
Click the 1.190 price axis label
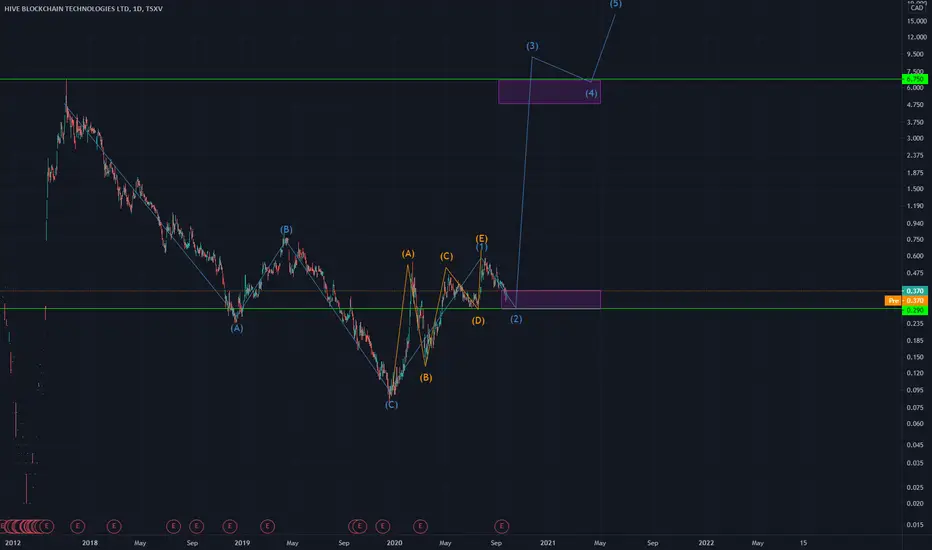click(x=915, y=206)
